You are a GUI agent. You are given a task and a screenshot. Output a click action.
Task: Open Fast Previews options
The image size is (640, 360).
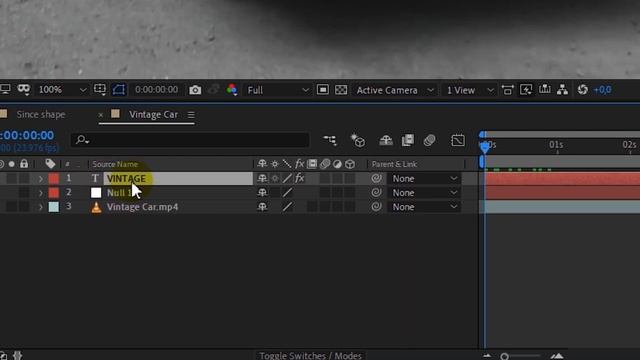[526, 90]
